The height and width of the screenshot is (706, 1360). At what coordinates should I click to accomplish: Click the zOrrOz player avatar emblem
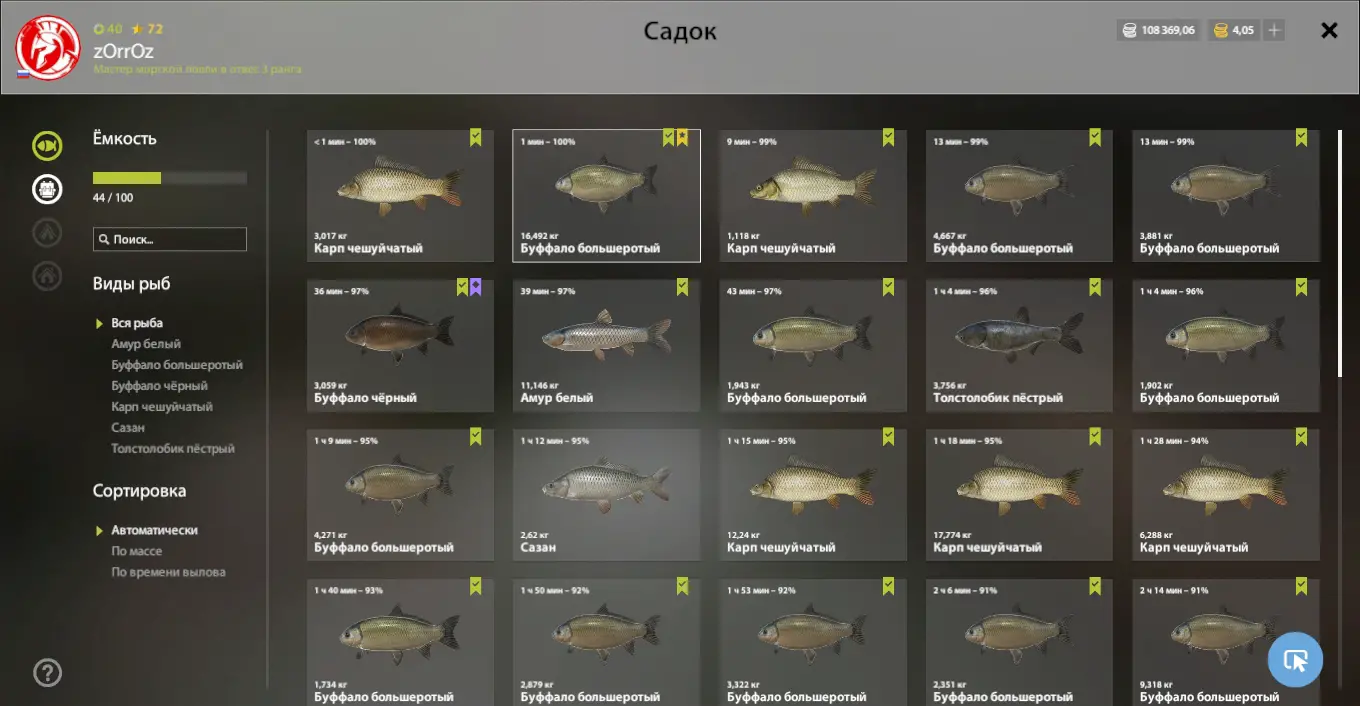(x=48, y=47)
